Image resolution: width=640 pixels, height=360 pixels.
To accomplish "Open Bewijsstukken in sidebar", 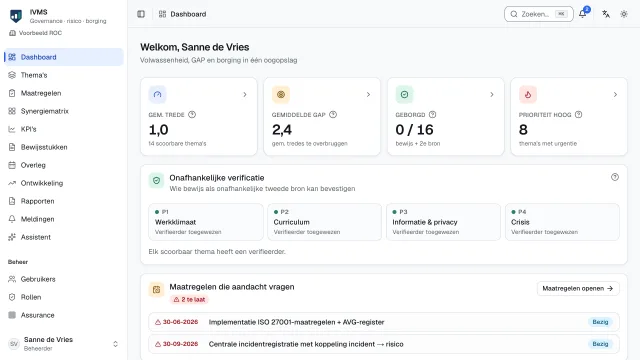I will click(64, 147).
